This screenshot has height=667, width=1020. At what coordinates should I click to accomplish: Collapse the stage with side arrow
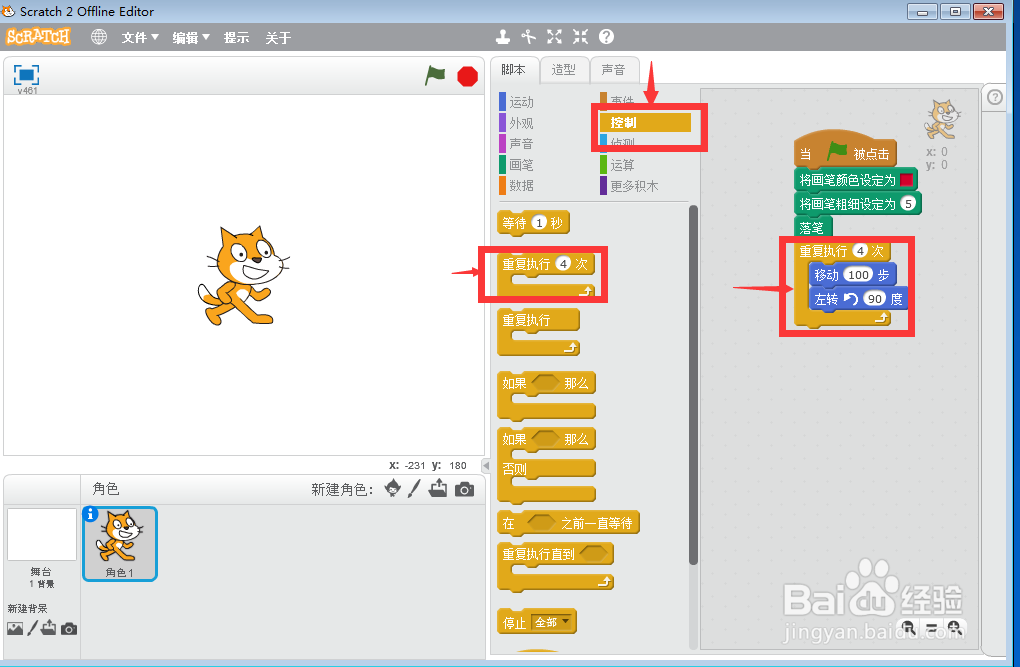point(485,465)
